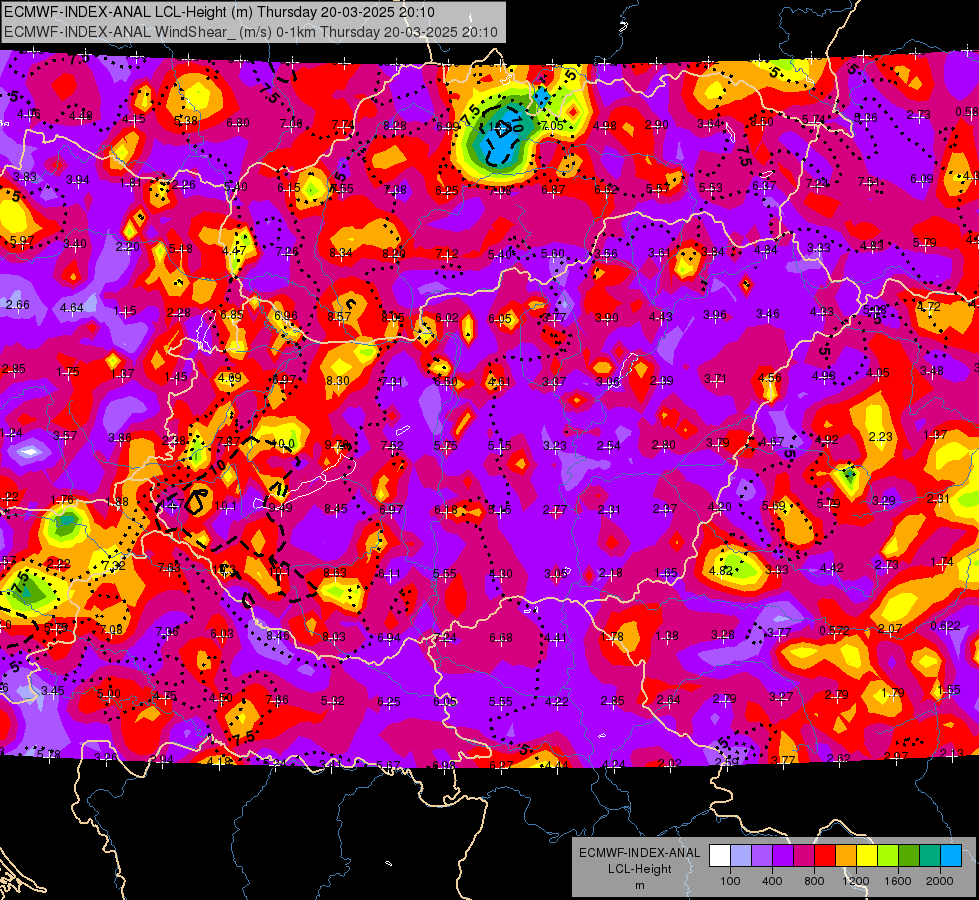Screen dimensions: 979x900
Task: Select the teal legend swatch
Action: 930,856
